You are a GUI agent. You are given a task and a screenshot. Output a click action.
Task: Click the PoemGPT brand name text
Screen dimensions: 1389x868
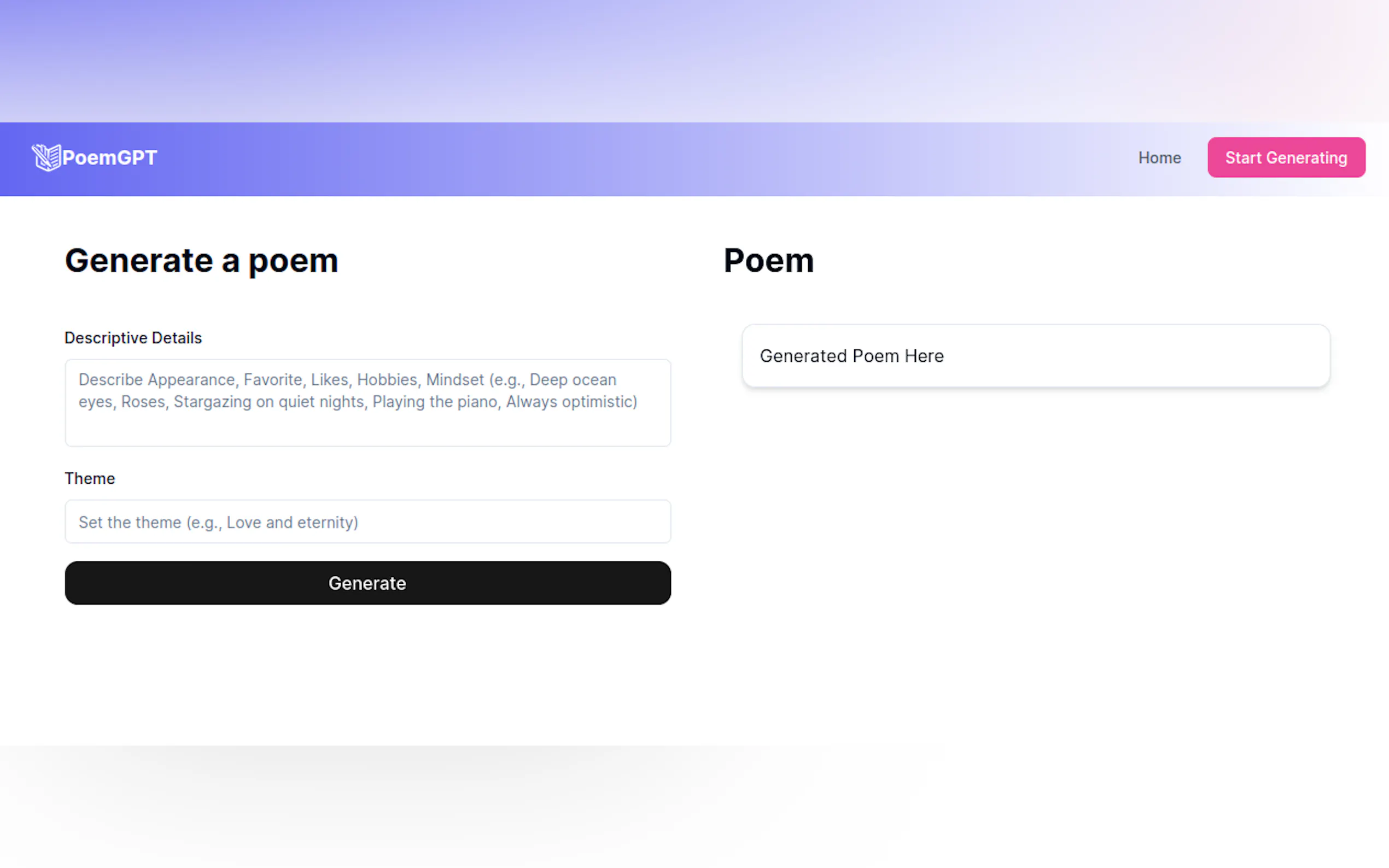coord(110,158)
